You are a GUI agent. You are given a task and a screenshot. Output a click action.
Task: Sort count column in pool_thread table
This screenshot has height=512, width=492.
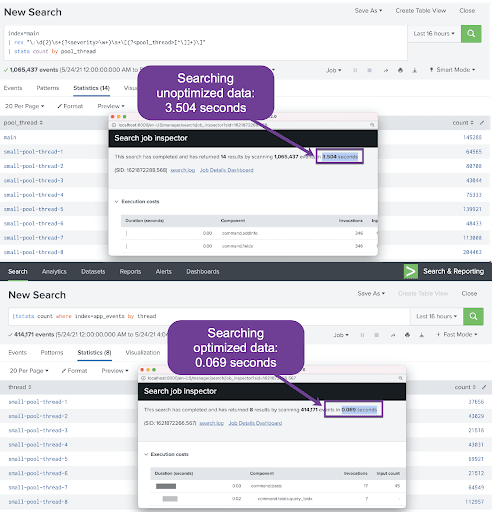coord(463,123)
